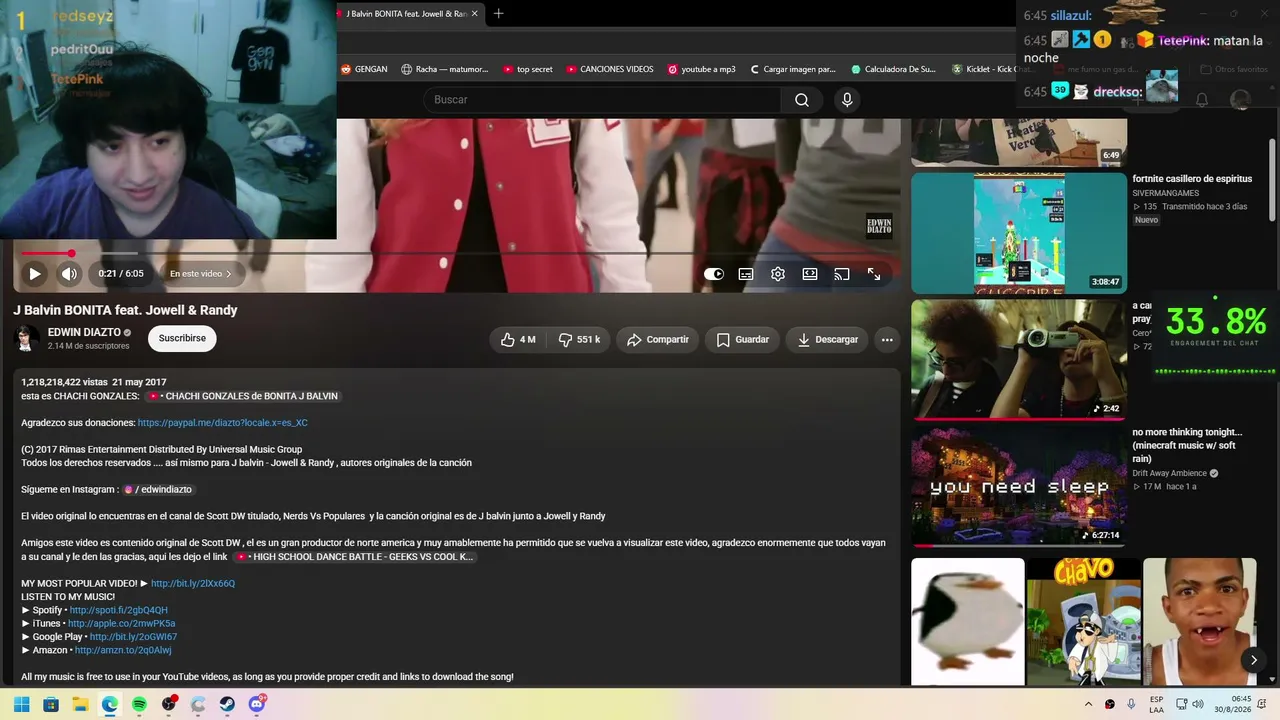The image size is (1280, 720).
Task: Open the 'top secret' bookmark
Action: click(x=527, y=69)
